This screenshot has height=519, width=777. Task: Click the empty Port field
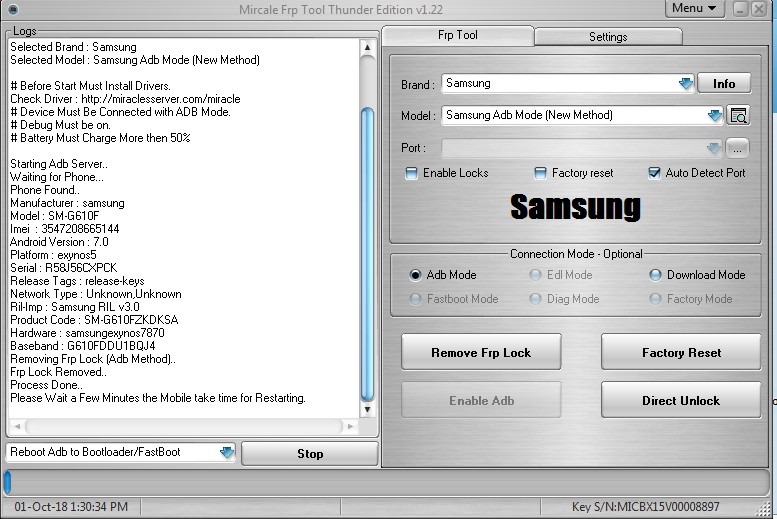pyautogui.click(x=582, y=148)
